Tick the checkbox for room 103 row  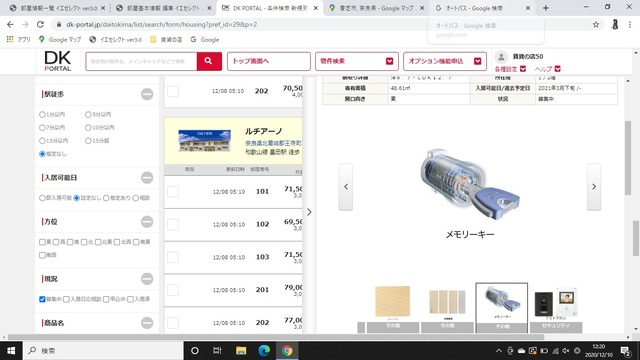click(173, 257)
